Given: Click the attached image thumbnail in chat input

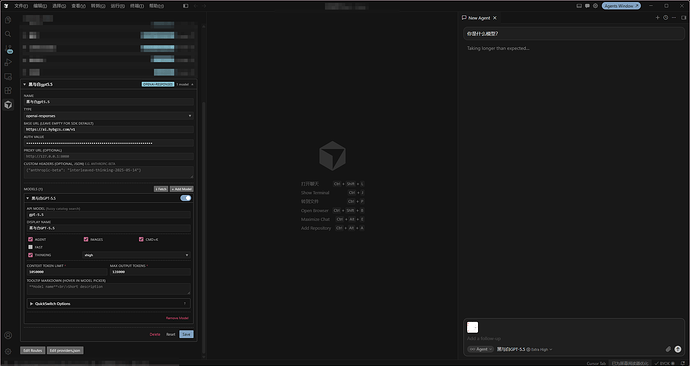Looking at the screenshot, I should (472, 327).
